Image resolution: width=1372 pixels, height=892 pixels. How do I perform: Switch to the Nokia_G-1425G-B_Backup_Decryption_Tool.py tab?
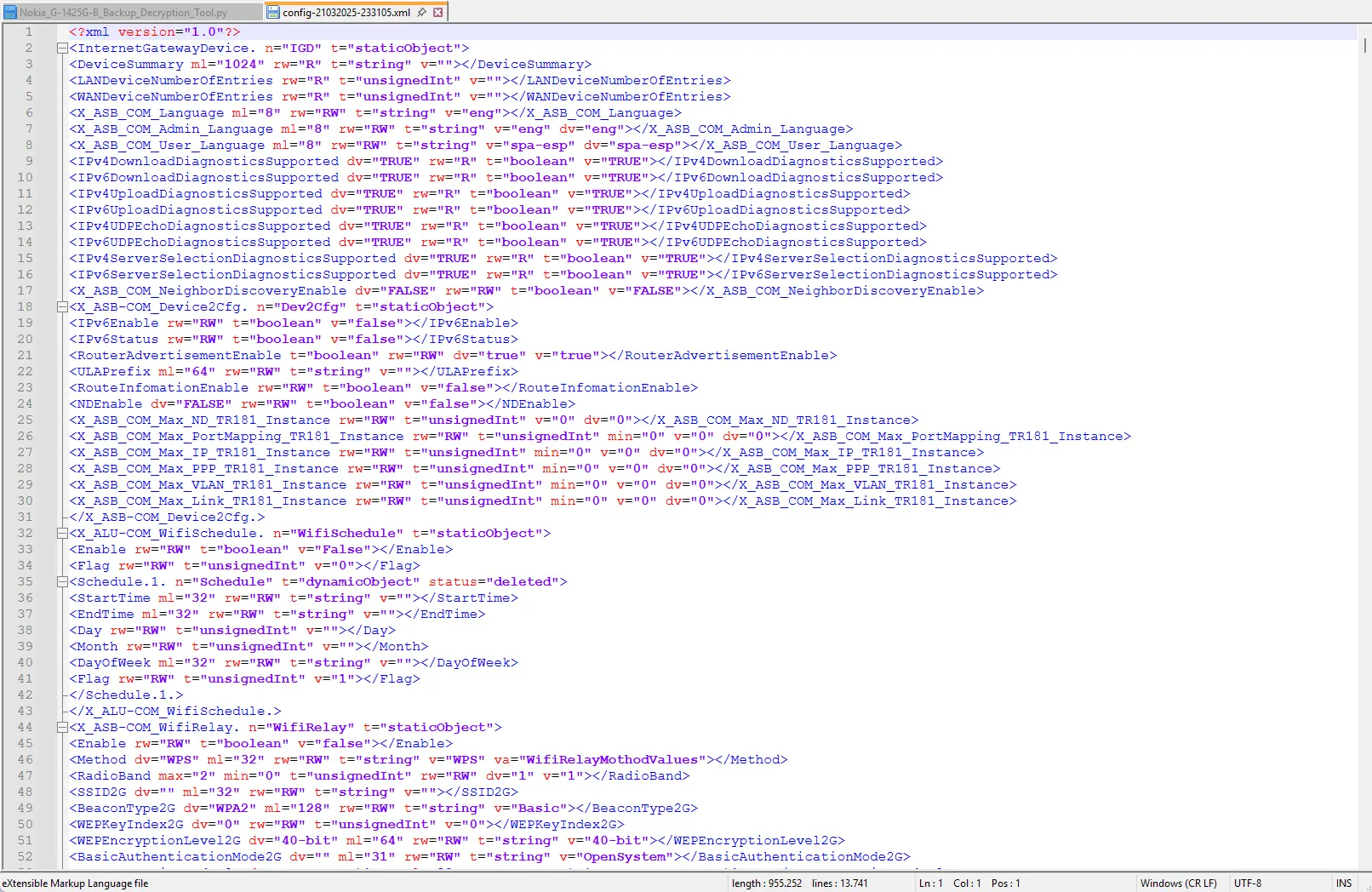[123, 13]
